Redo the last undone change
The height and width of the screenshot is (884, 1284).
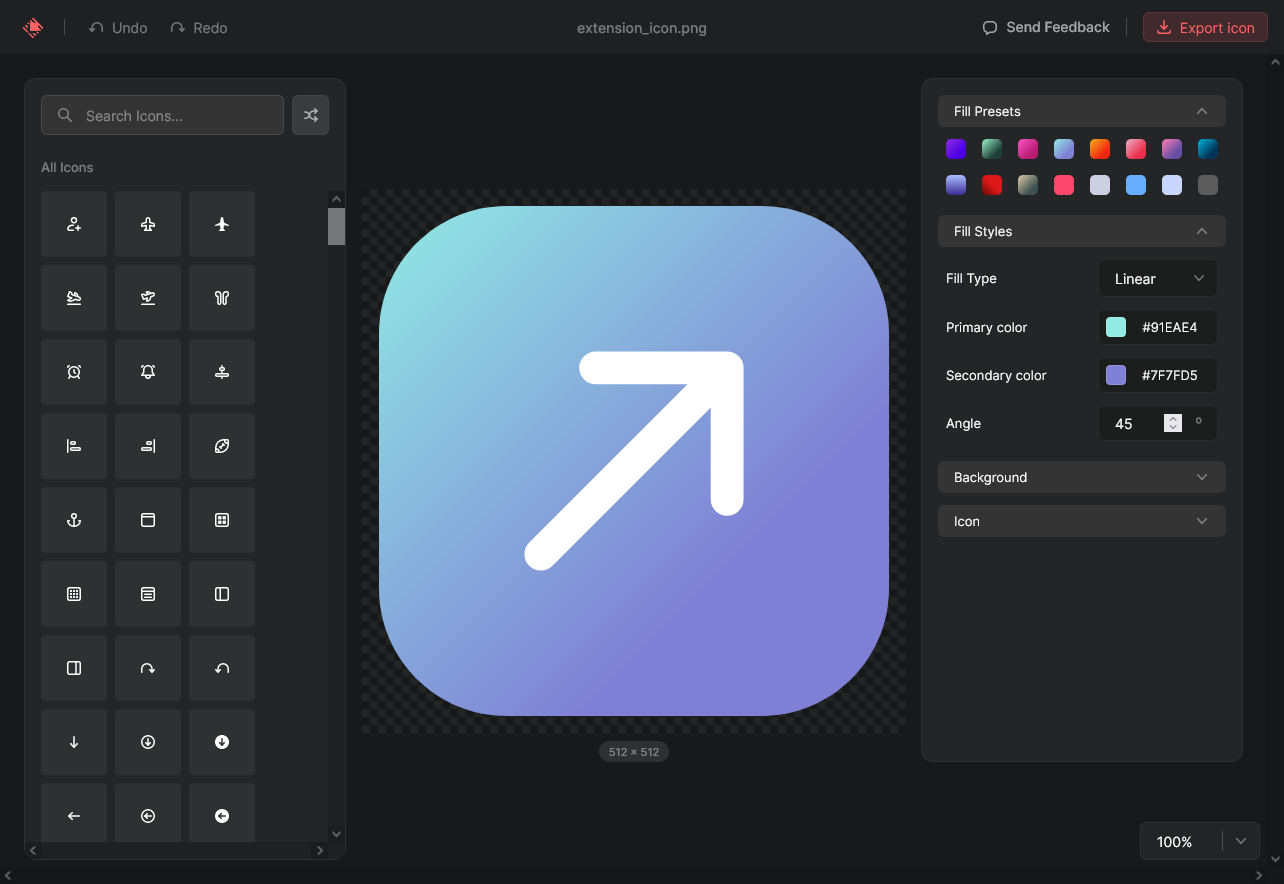198,28
